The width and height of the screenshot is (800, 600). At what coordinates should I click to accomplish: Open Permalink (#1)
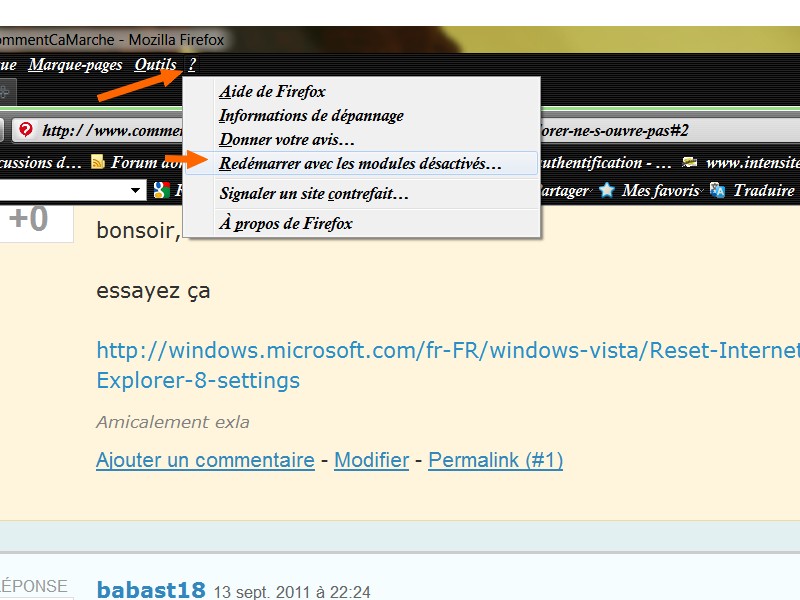[x=495, y=460]
